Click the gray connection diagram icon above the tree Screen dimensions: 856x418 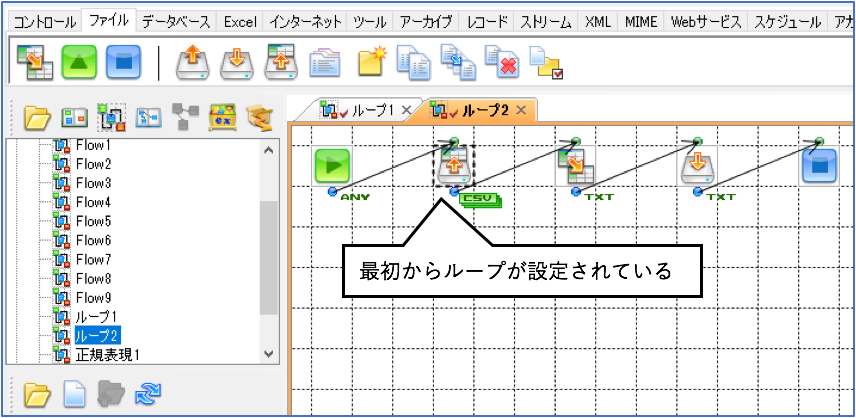point(185,116)
